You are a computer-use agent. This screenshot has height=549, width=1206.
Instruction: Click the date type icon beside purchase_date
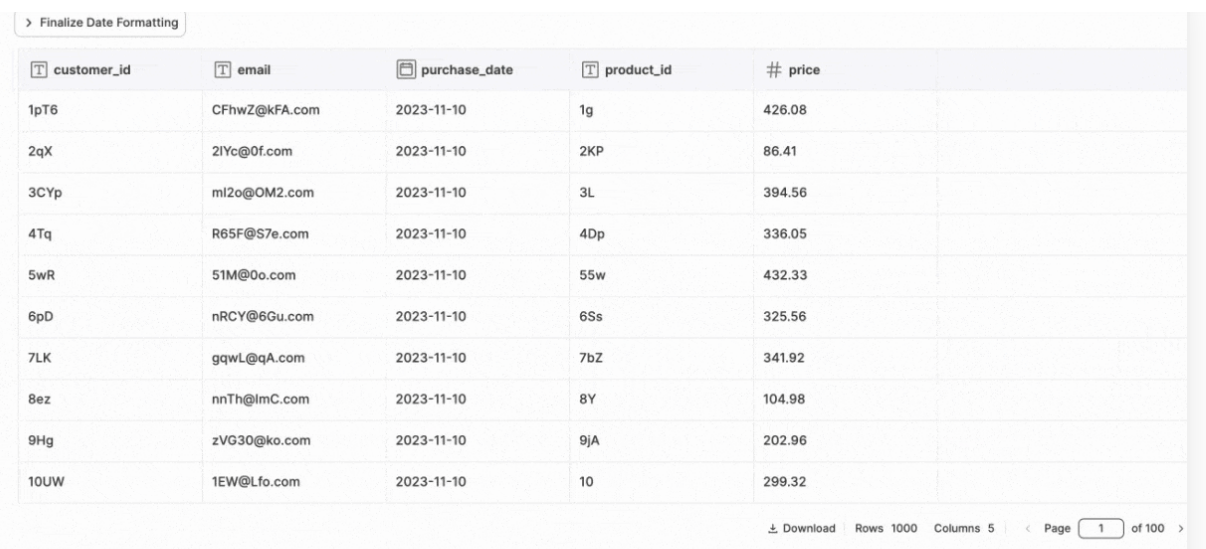pos(407,69)
